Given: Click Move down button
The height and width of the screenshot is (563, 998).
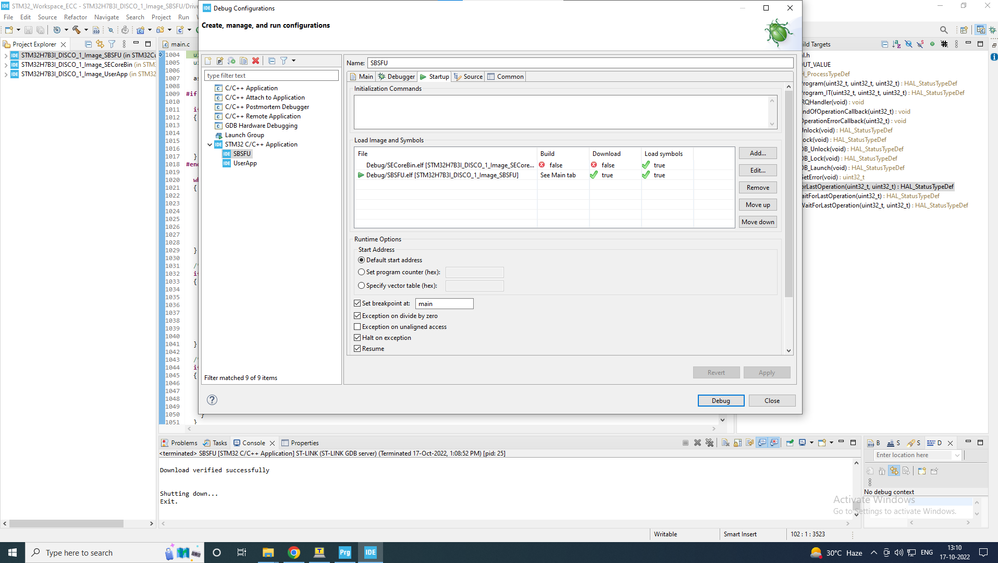Looking at the screenshot, I should click(x=757, y=222).
